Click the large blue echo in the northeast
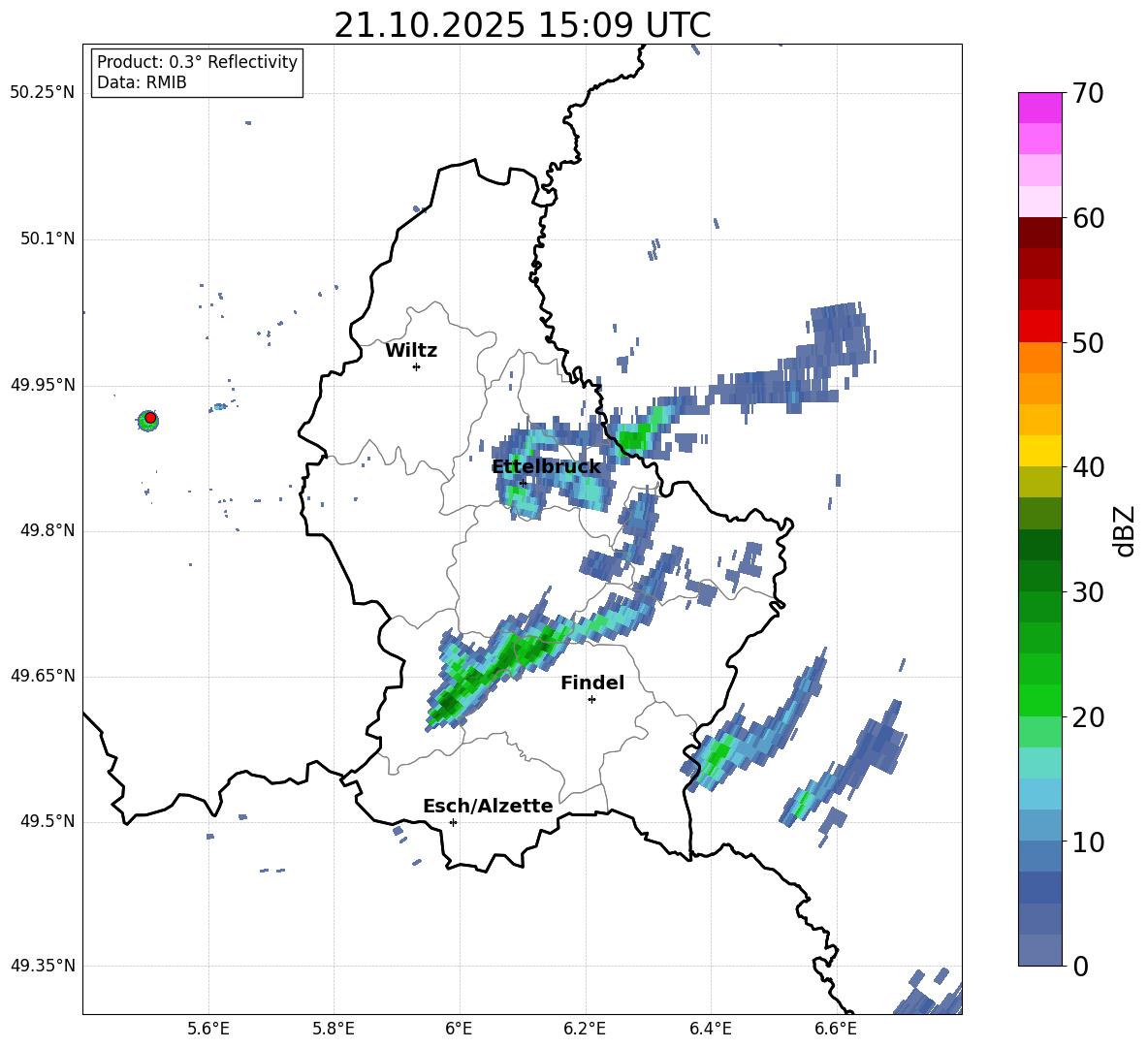This screenshot has width=1148, height=1048. (x=840, y=333)
